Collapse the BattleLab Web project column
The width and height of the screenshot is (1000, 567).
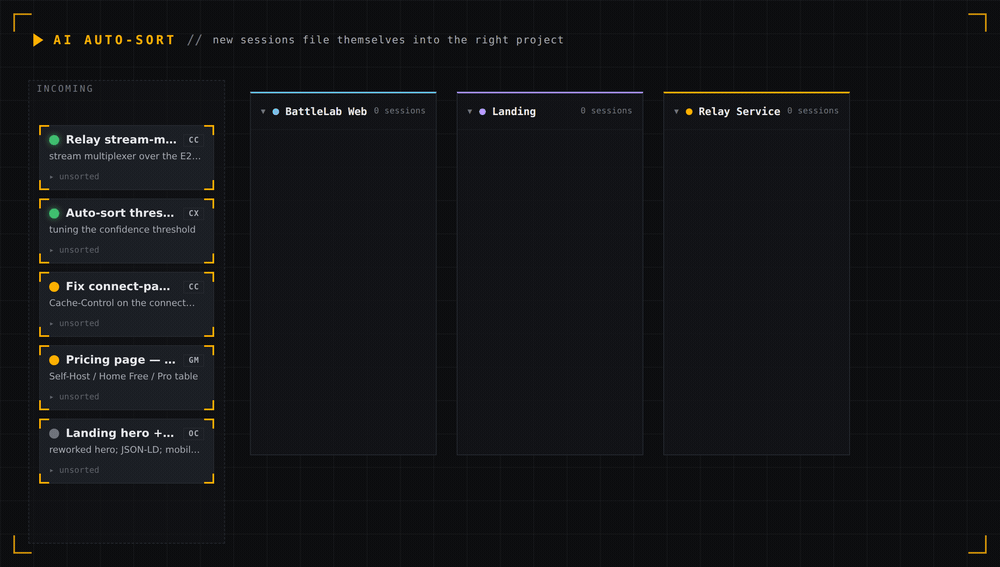click(x=263, y=112)
